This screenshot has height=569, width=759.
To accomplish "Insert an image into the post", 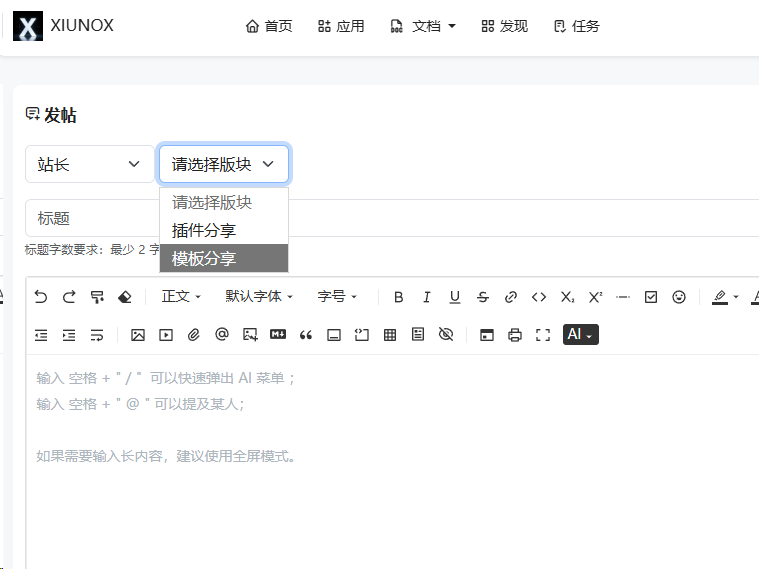I will pyautogui.click(x=138, y=335).
